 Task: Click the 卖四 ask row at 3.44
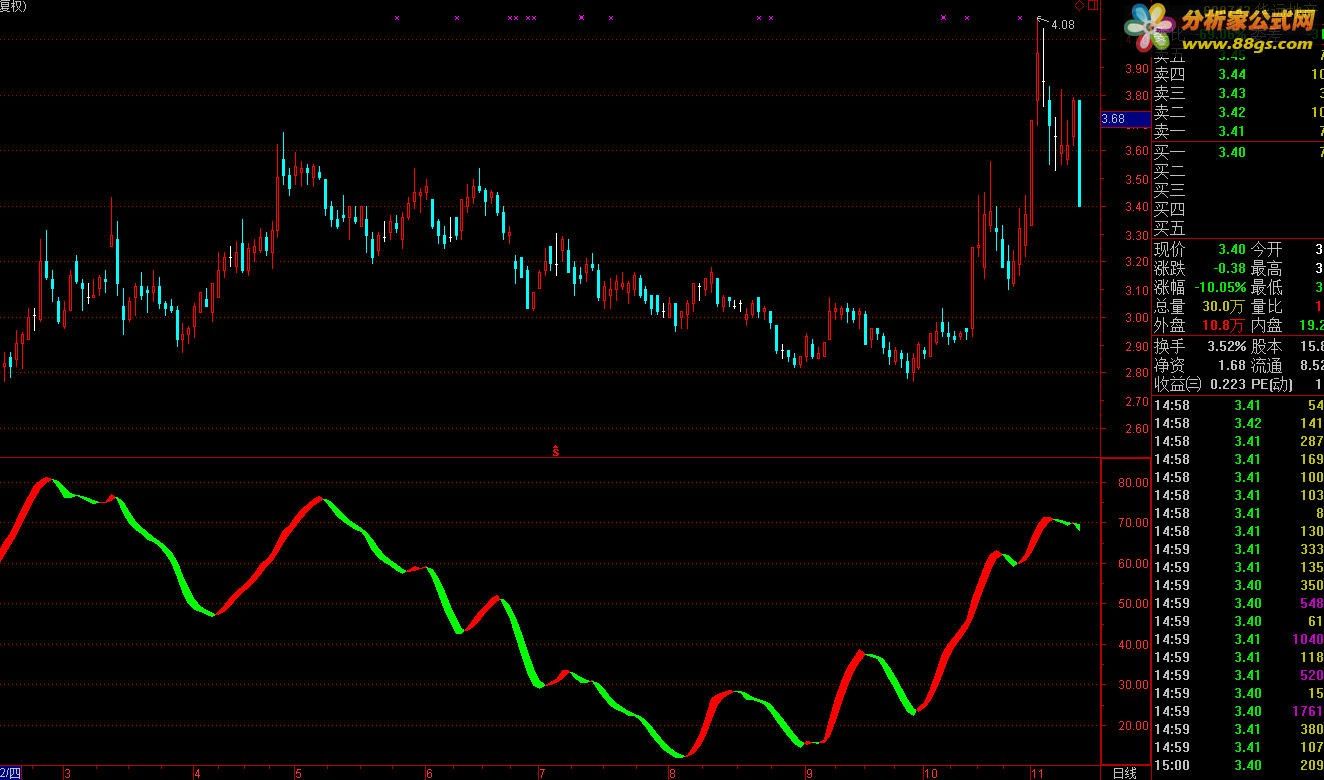click(1238, 74)
